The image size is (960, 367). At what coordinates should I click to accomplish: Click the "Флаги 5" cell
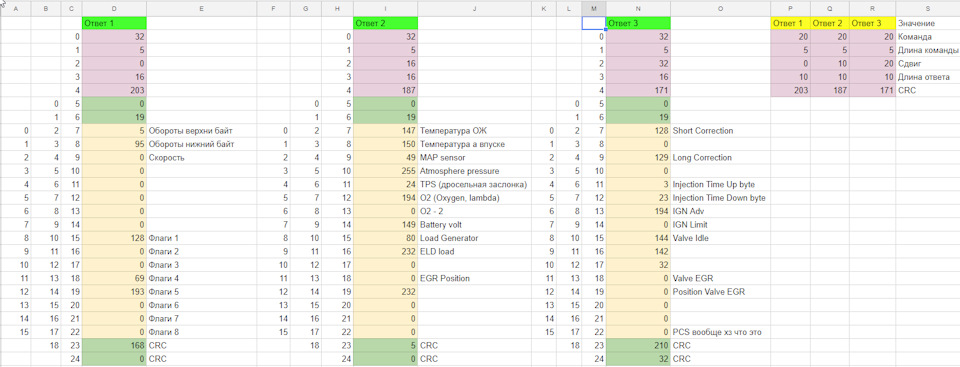201,292
